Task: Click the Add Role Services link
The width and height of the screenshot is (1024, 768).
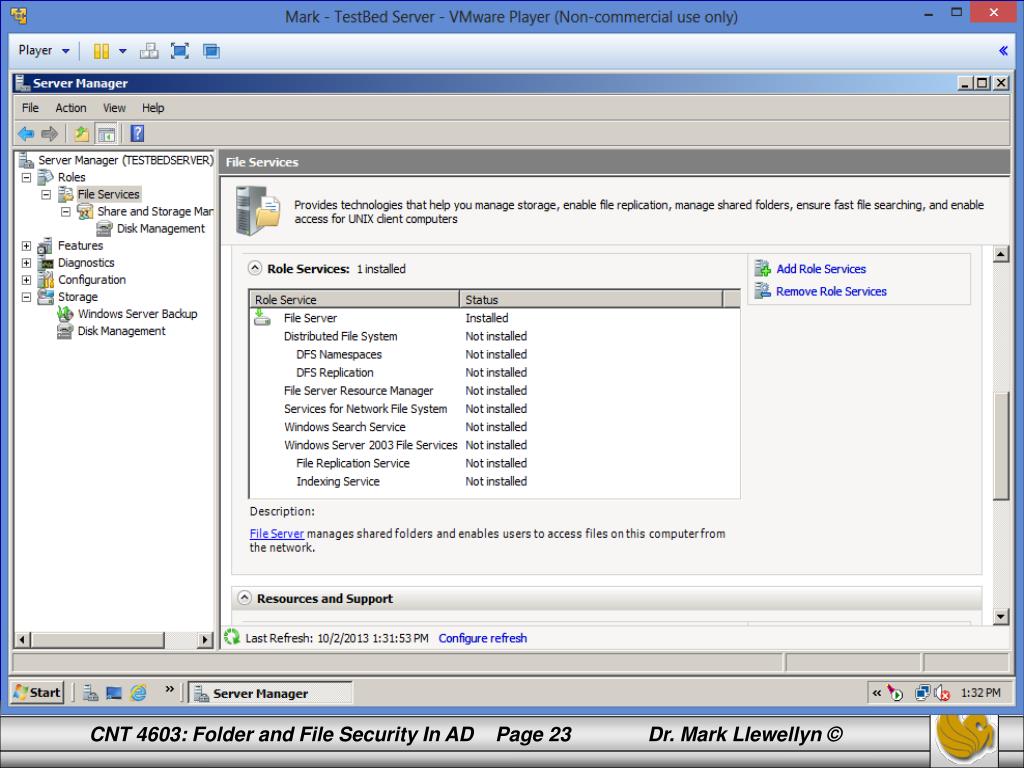Action: coord(821,268)
